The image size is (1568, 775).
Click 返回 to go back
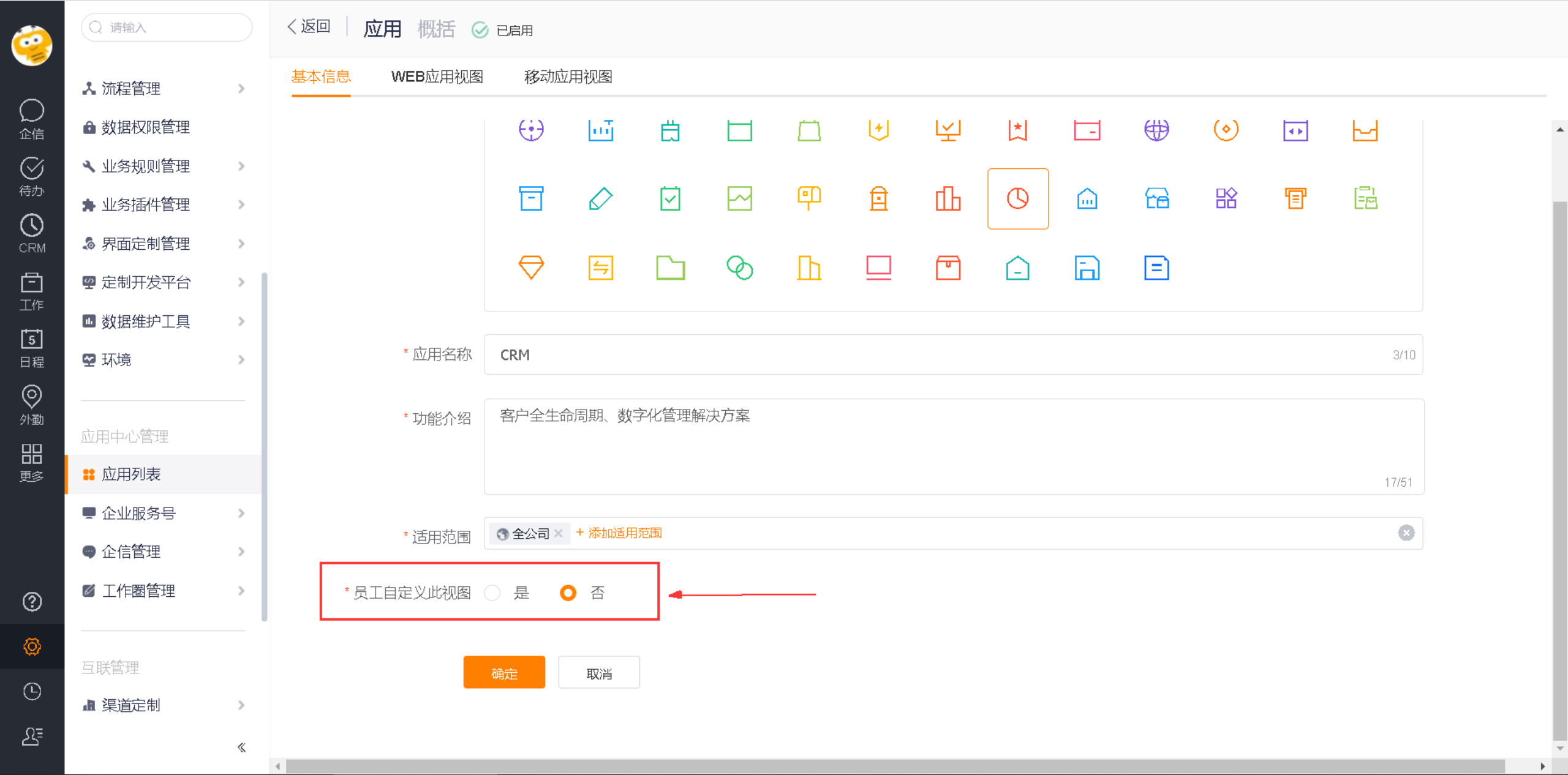[x=309, y=26]
